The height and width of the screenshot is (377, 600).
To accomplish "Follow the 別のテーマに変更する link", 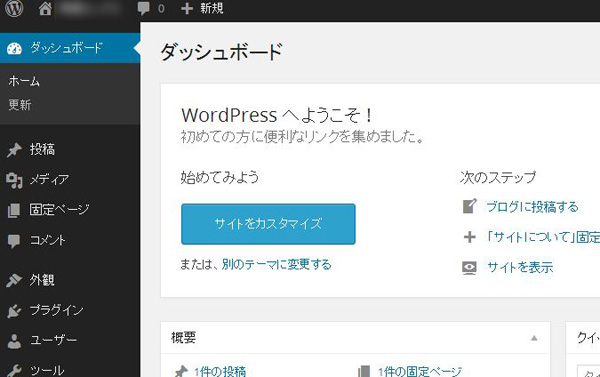I will coord(277,264).
